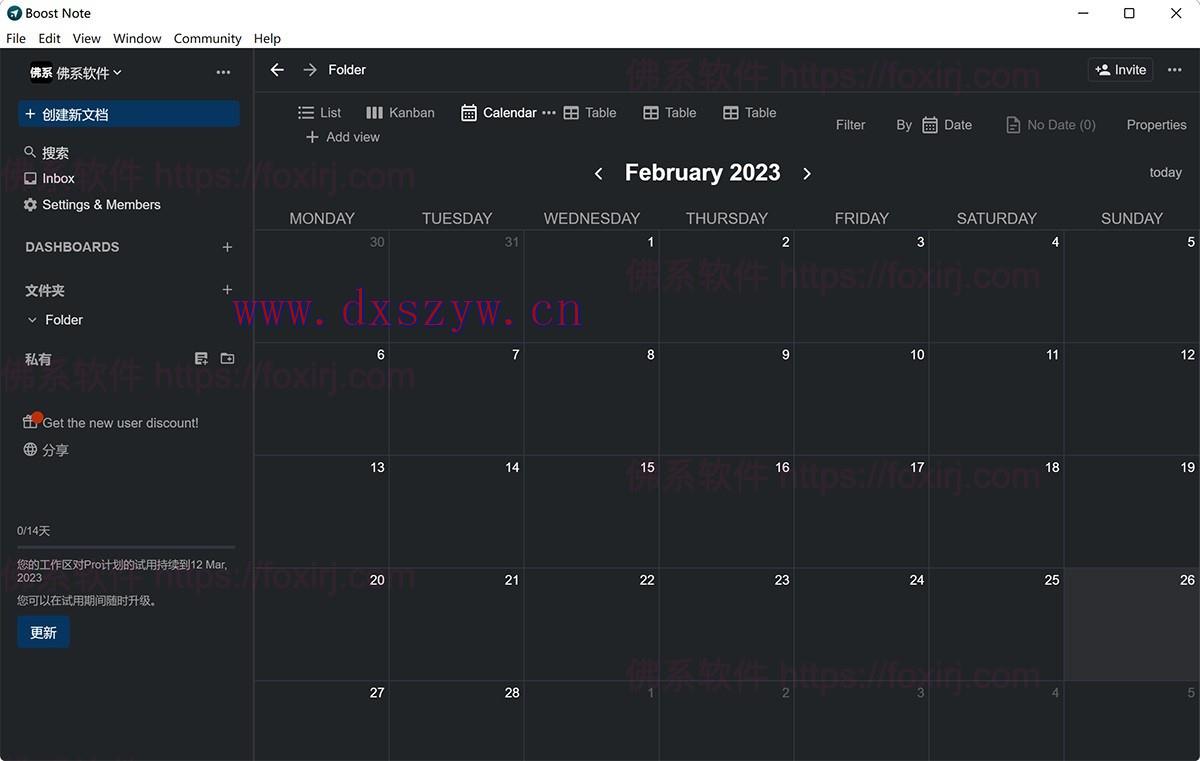
Task: Click the 更新 upgrade button
Action: click(43, 632)
